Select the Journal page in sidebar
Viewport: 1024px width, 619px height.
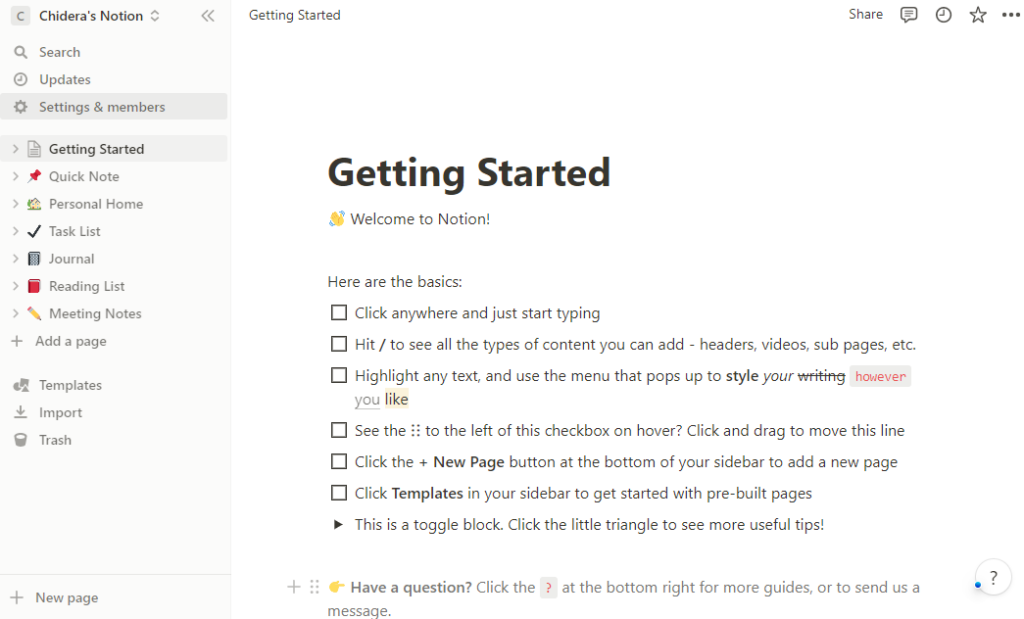click(x=68, y=258)
